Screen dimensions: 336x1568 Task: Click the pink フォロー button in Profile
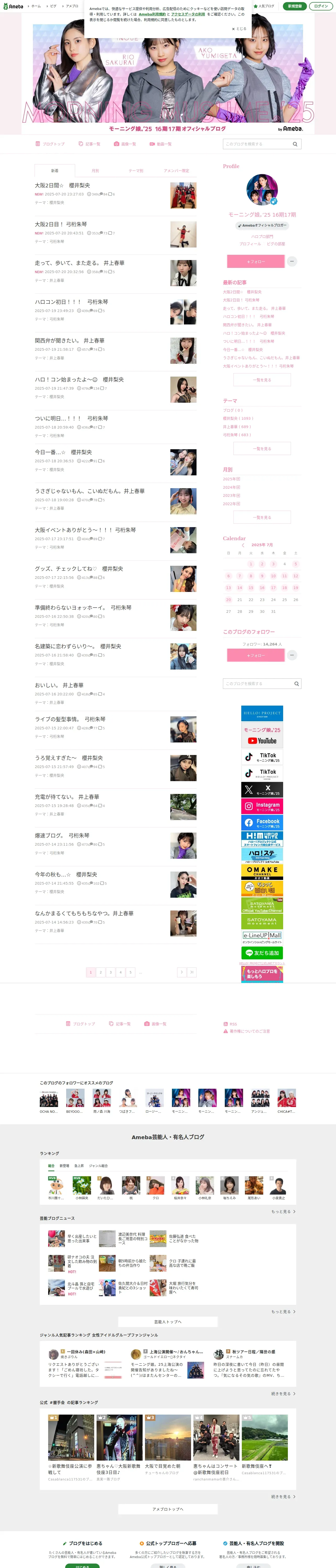[x=255, y=261]
